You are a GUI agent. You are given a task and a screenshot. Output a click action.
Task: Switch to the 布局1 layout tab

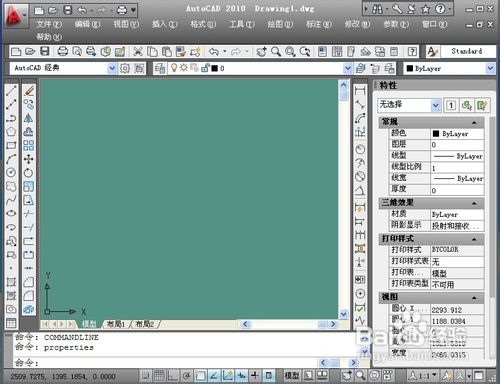(x=116, y=324)
